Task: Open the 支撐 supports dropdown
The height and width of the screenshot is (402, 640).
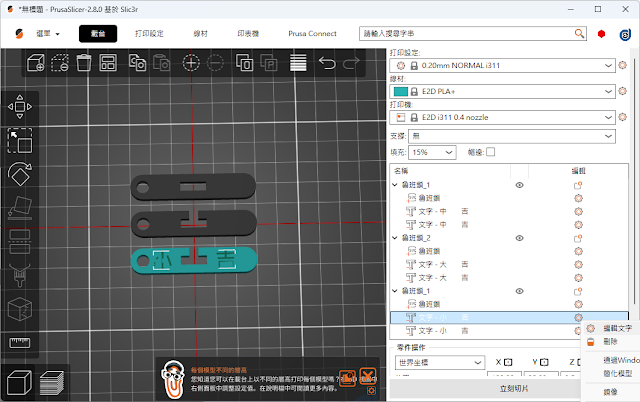Action: pos(512,136)
